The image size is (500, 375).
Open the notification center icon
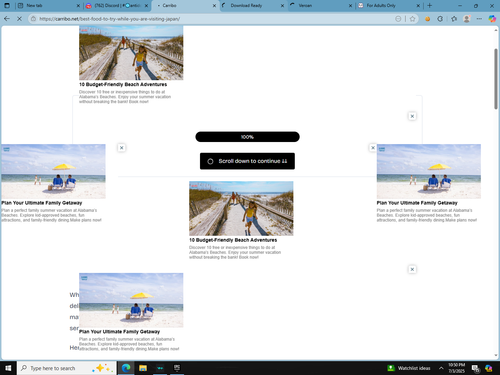(x=475, y=368)
